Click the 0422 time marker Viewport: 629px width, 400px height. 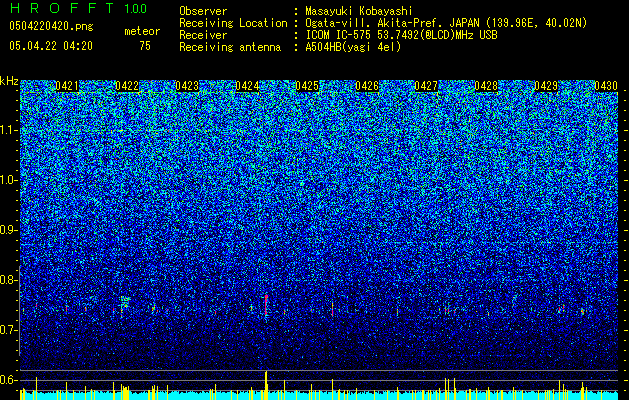[127, 86]
